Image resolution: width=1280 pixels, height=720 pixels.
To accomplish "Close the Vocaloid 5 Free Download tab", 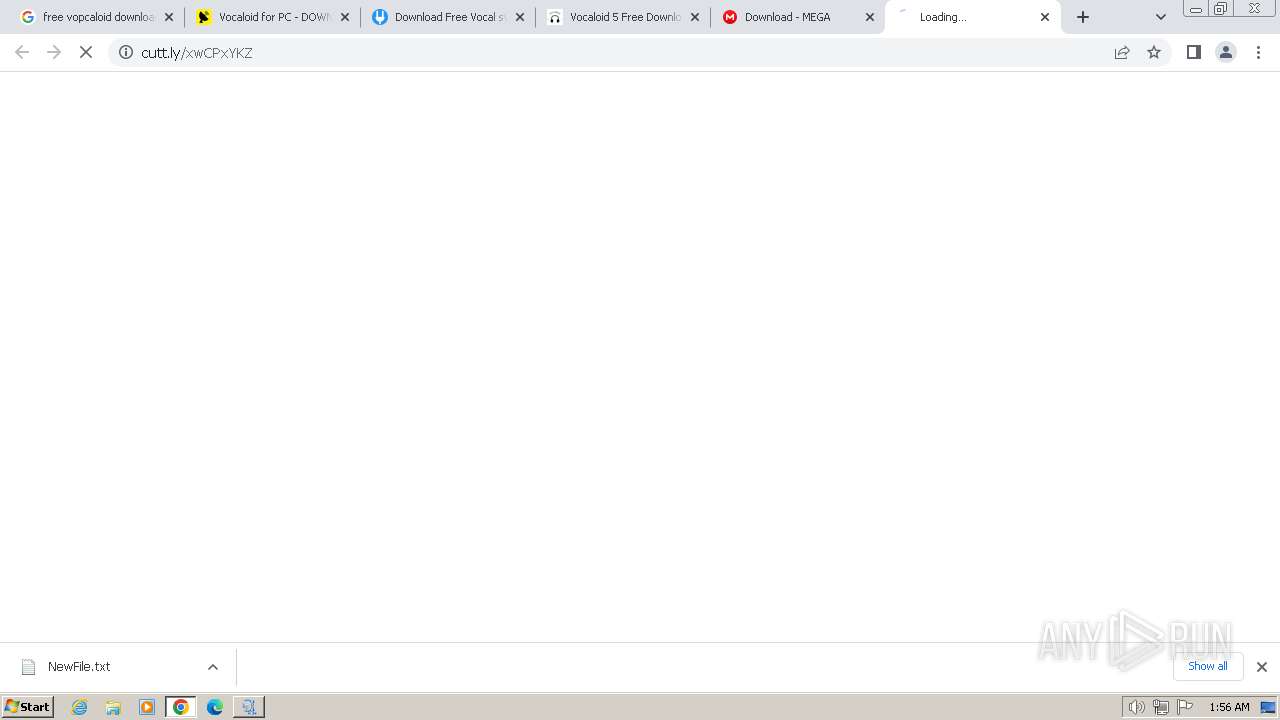I will click(695, 17).
